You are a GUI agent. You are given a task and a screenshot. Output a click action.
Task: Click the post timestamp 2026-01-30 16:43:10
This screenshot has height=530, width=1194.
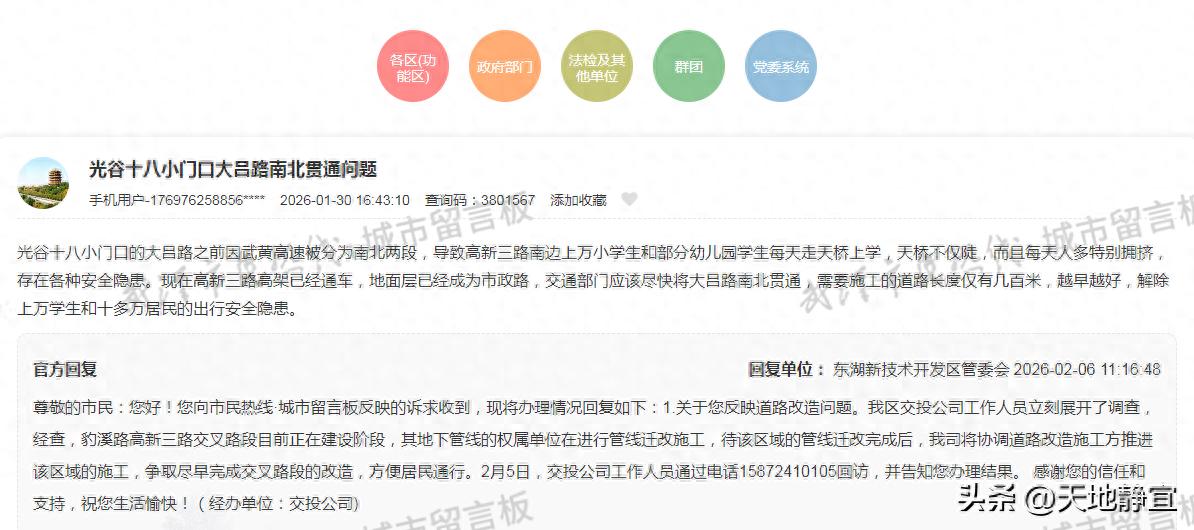click(344, 200)
